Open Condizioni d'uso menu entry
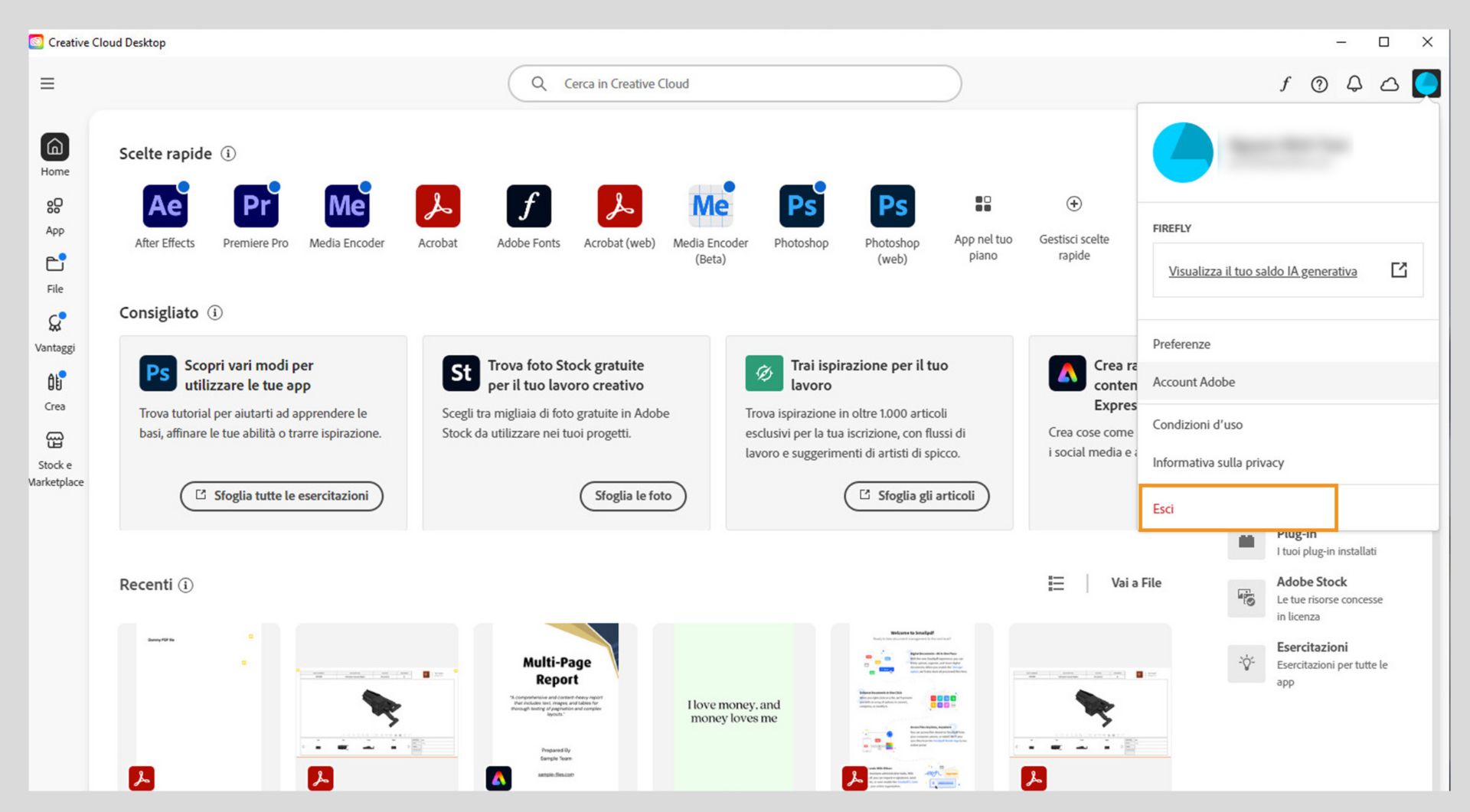Viewport: 1470px width, 812px height. point(1288,425)
